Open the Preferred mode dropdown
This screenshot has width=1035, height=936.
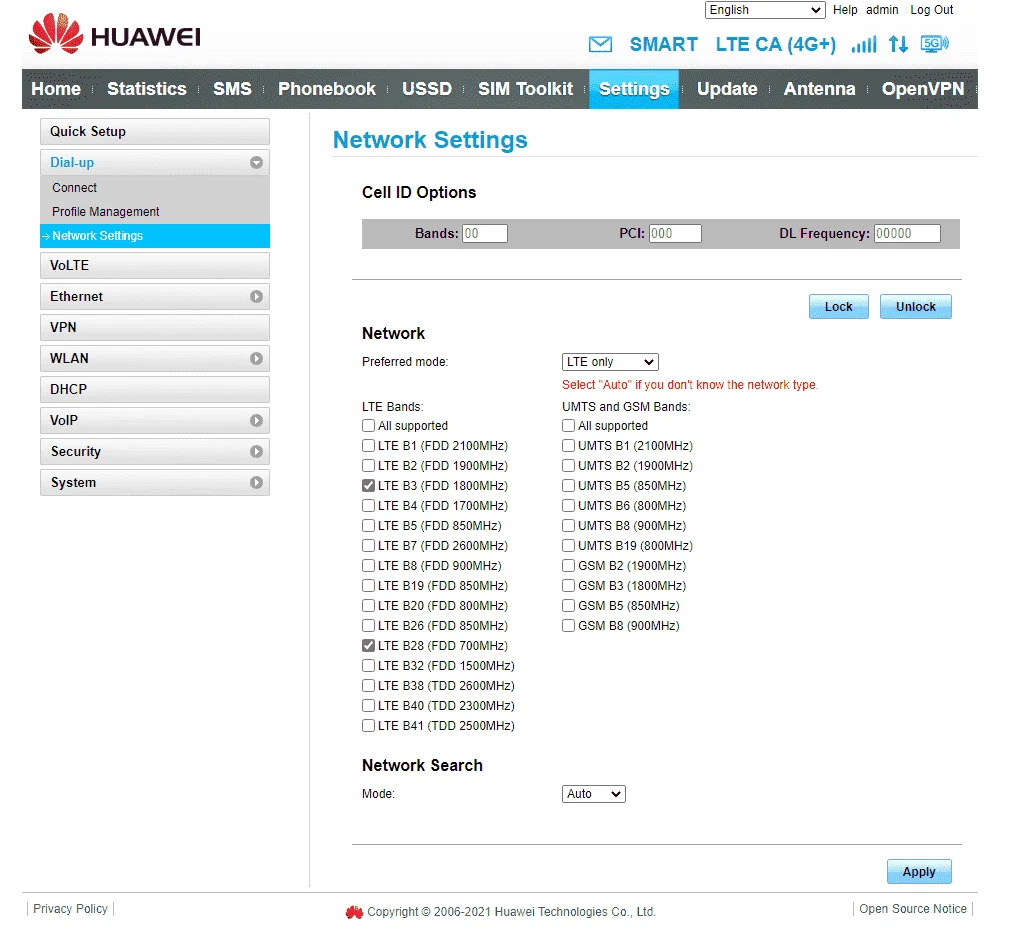point(610,362)
